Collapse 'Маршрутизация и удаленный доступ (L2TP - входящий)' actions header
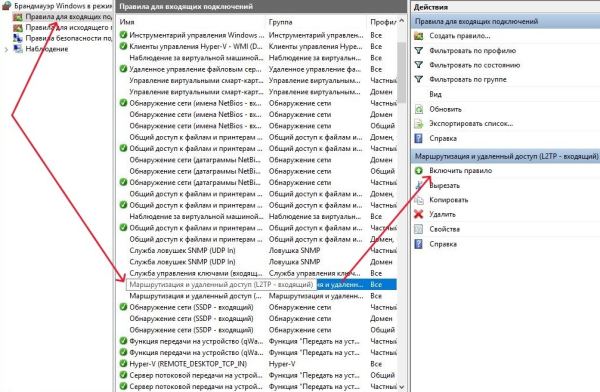The height and width of the screenshot is (392, 600). [x=505, y=156]
